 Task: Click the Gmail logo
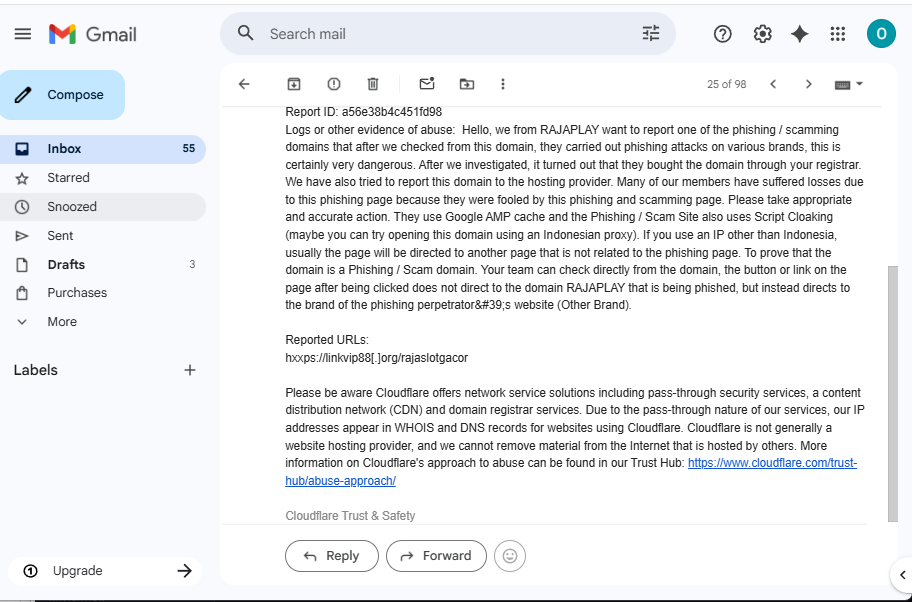[x=92, y=34]
